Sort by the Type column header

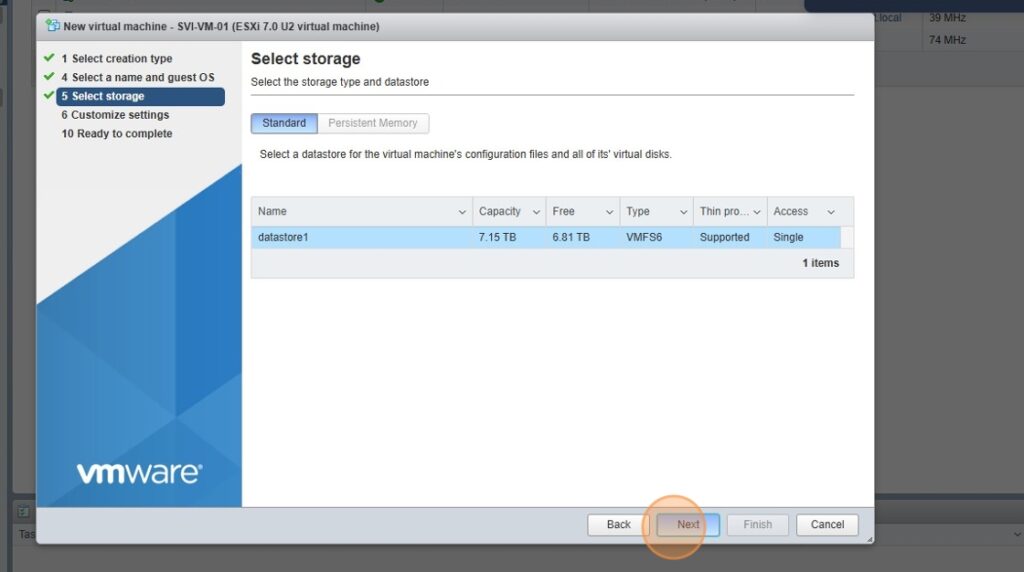click(638, 212)
